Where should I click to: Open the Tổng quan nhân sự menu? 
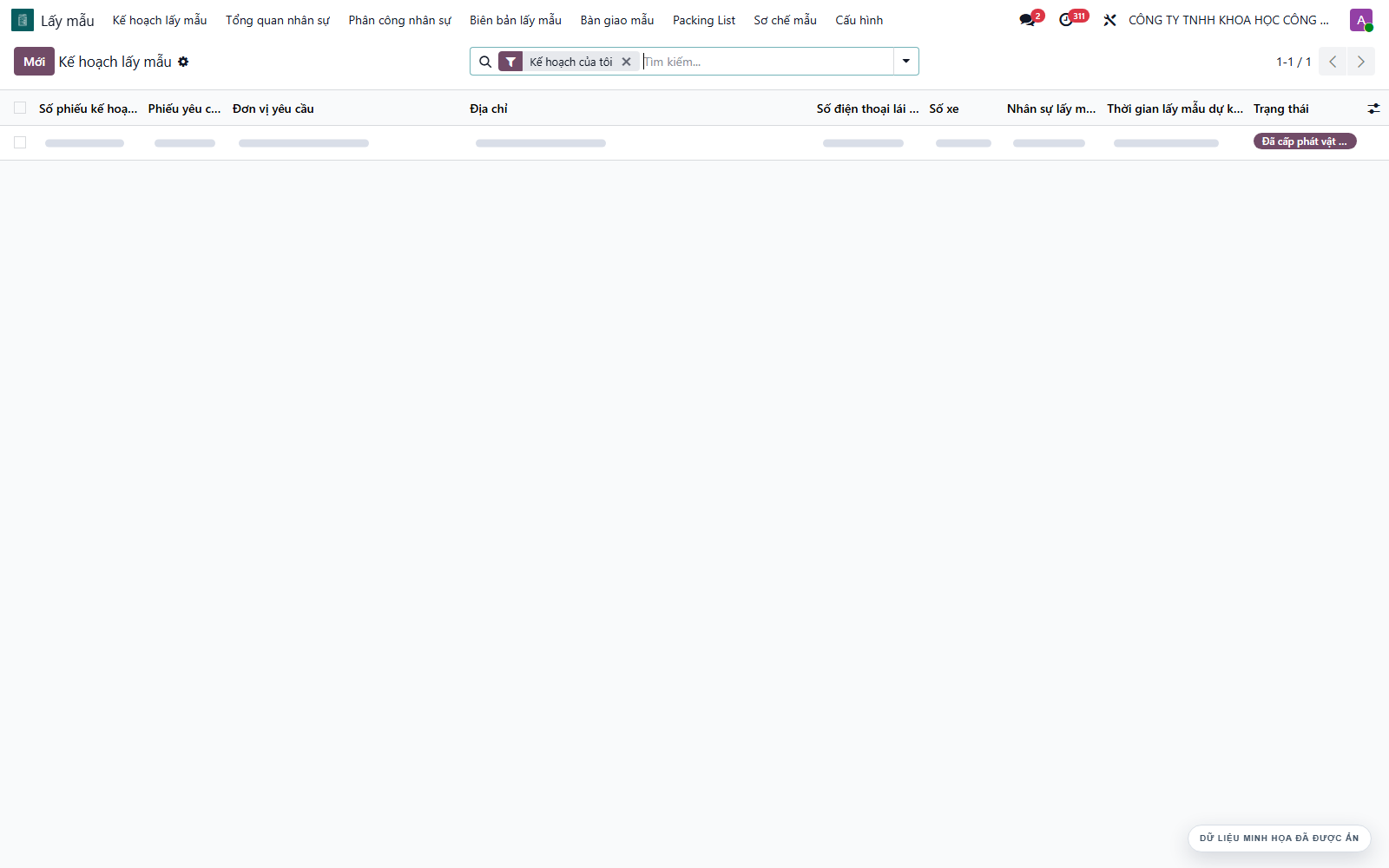[278, 20]
